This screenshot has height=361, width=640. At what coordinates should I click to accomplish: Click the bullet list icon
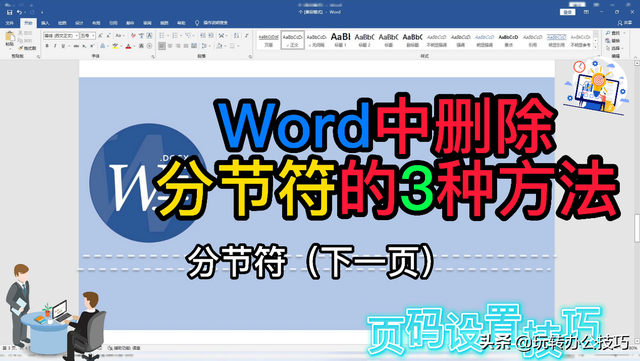tap(162, 36)
